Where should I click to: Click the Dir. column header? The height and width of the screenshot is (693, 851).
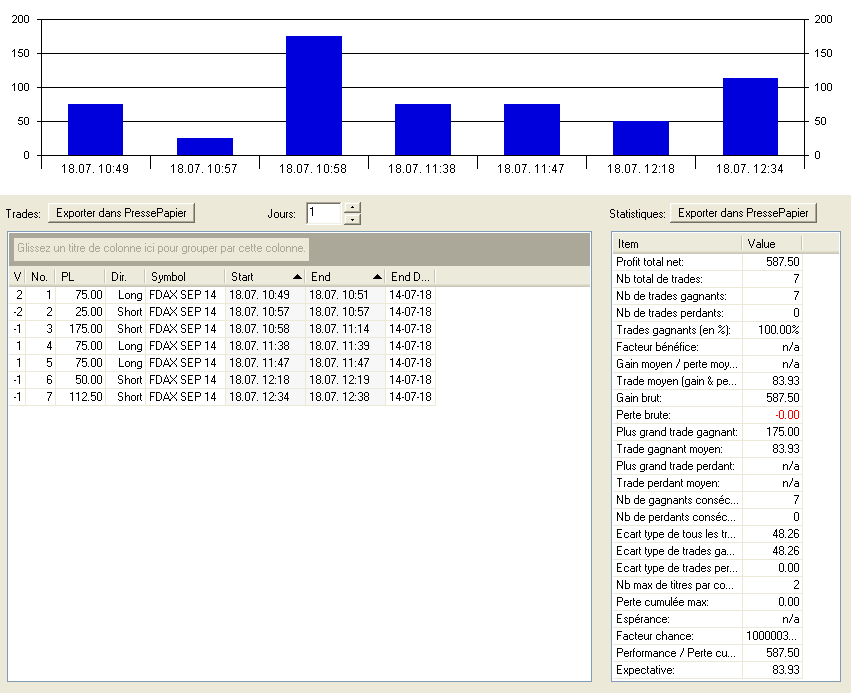(x=125, y=276)
